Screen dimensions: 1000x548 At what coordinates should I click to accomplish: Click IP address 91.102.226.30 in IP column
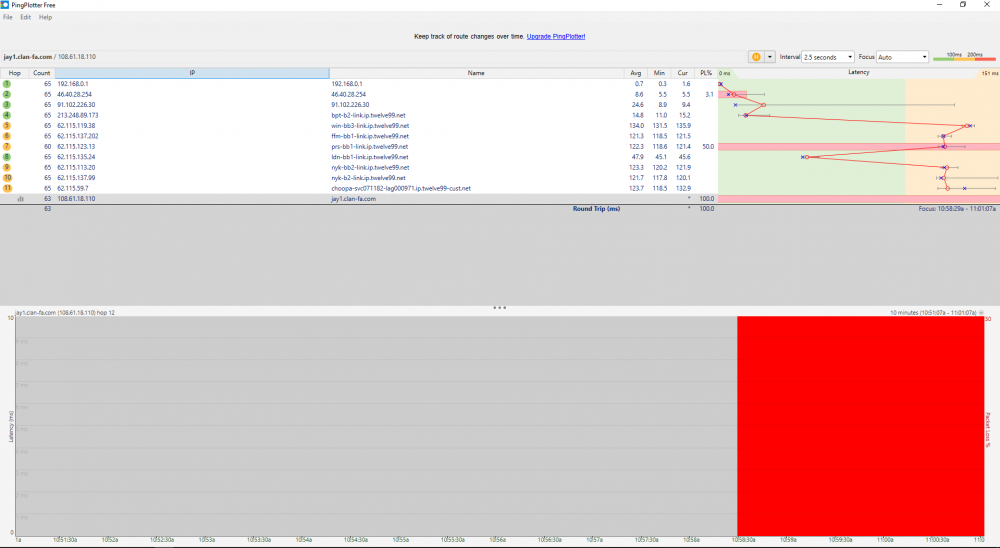pyautogui.click(x=77, y=105)
